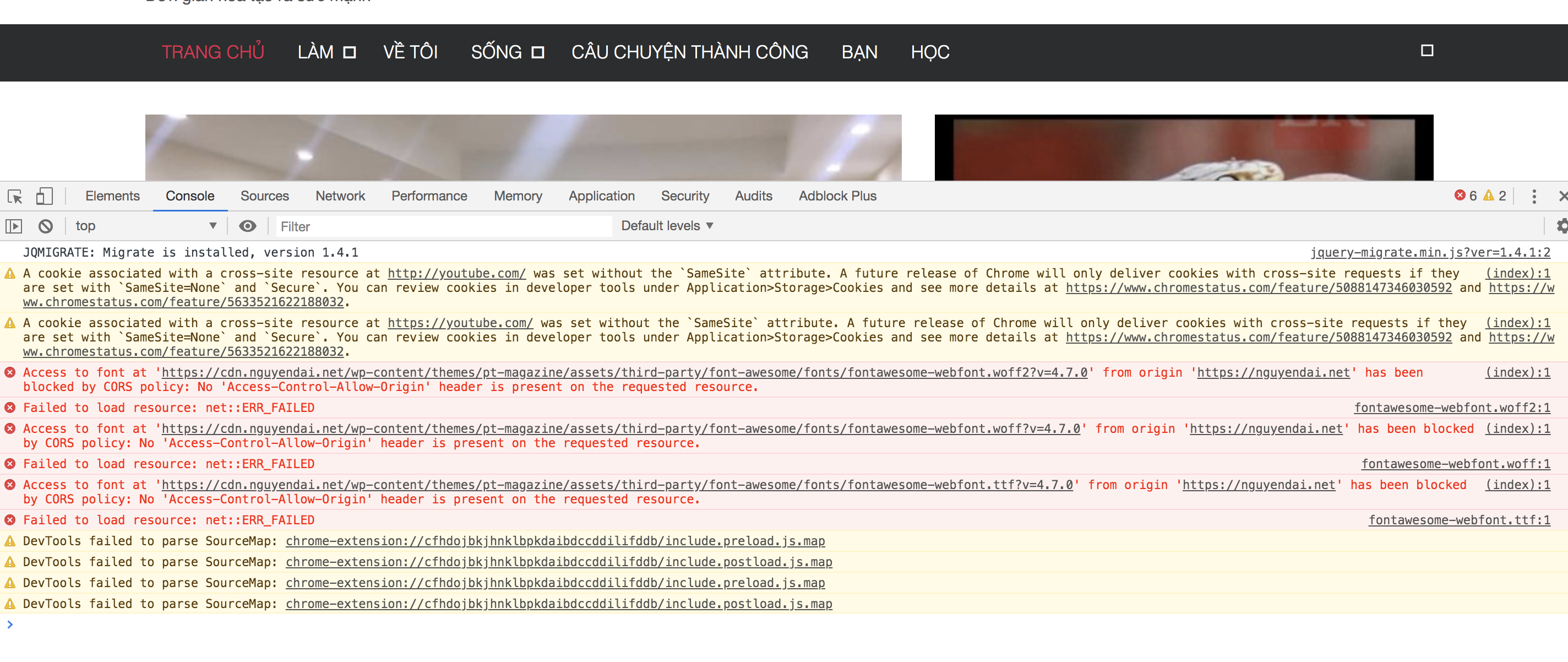The height and width of the screenshot is (662, 1568).
Task: Open live expression eye icon
Action: click(247, 226)
